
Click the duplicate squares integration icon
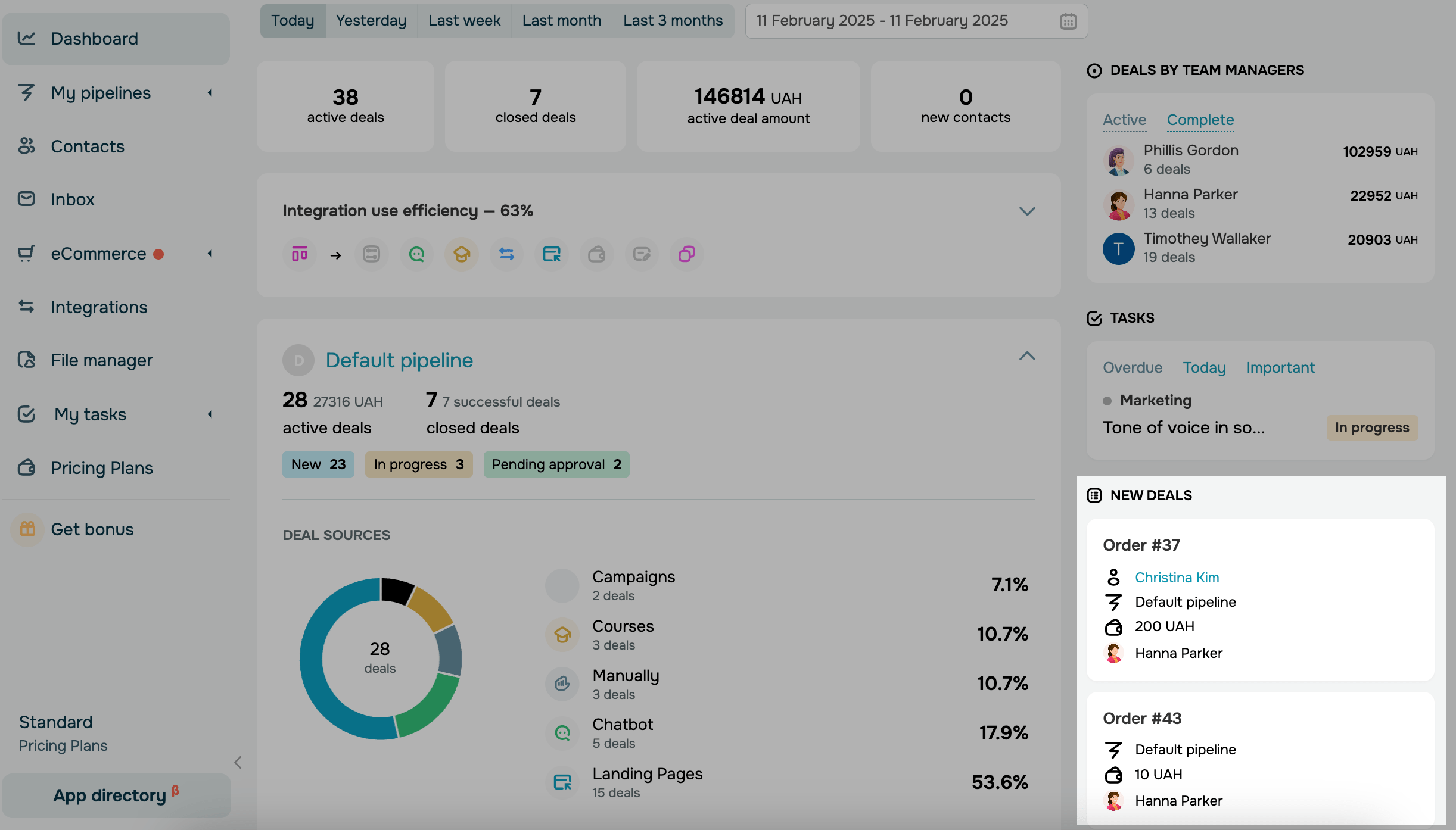(686, 255)
